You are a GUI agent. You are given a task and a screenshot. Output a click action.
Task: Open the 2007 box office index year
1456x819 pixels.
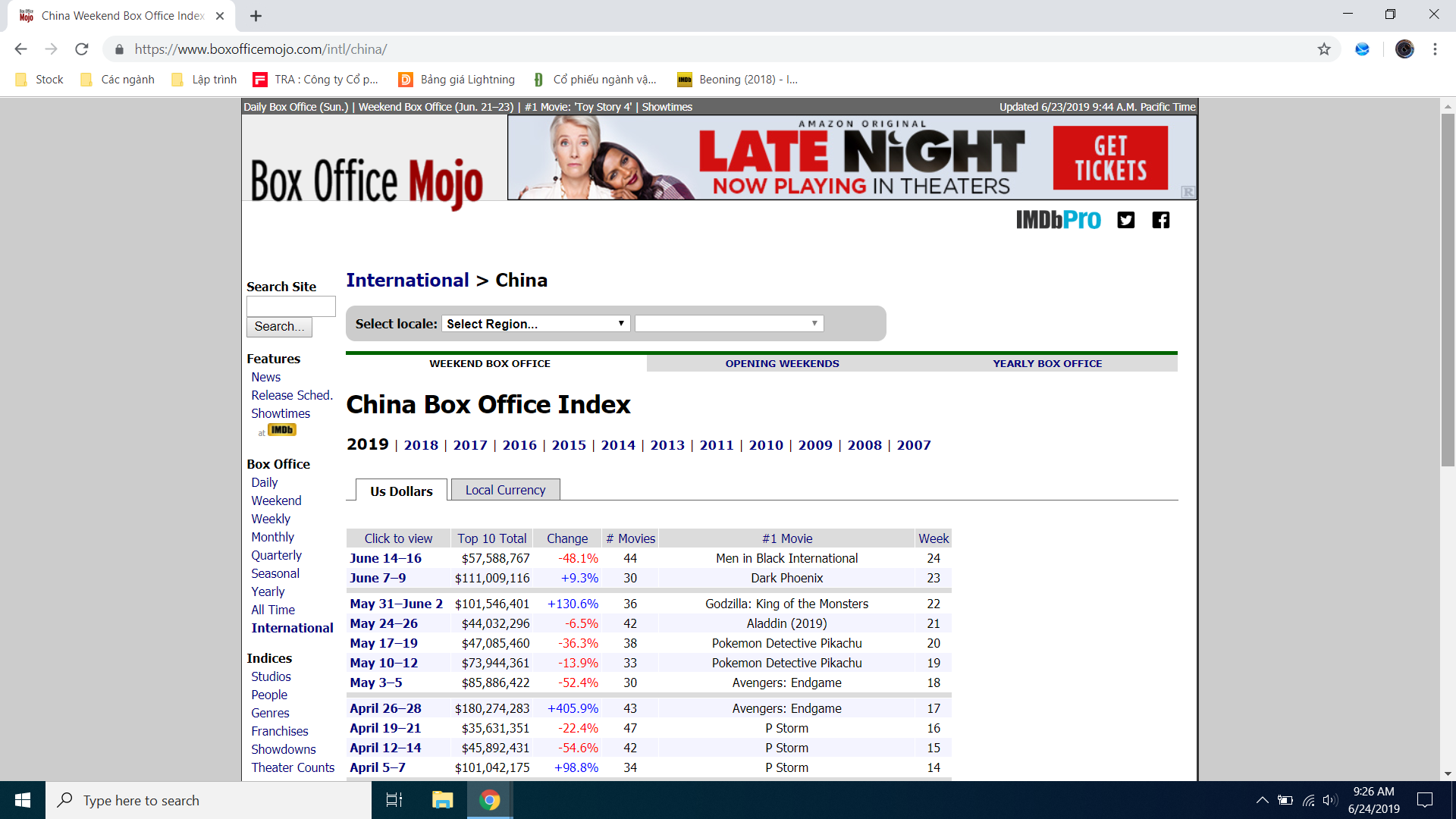[x=914, y=445]
